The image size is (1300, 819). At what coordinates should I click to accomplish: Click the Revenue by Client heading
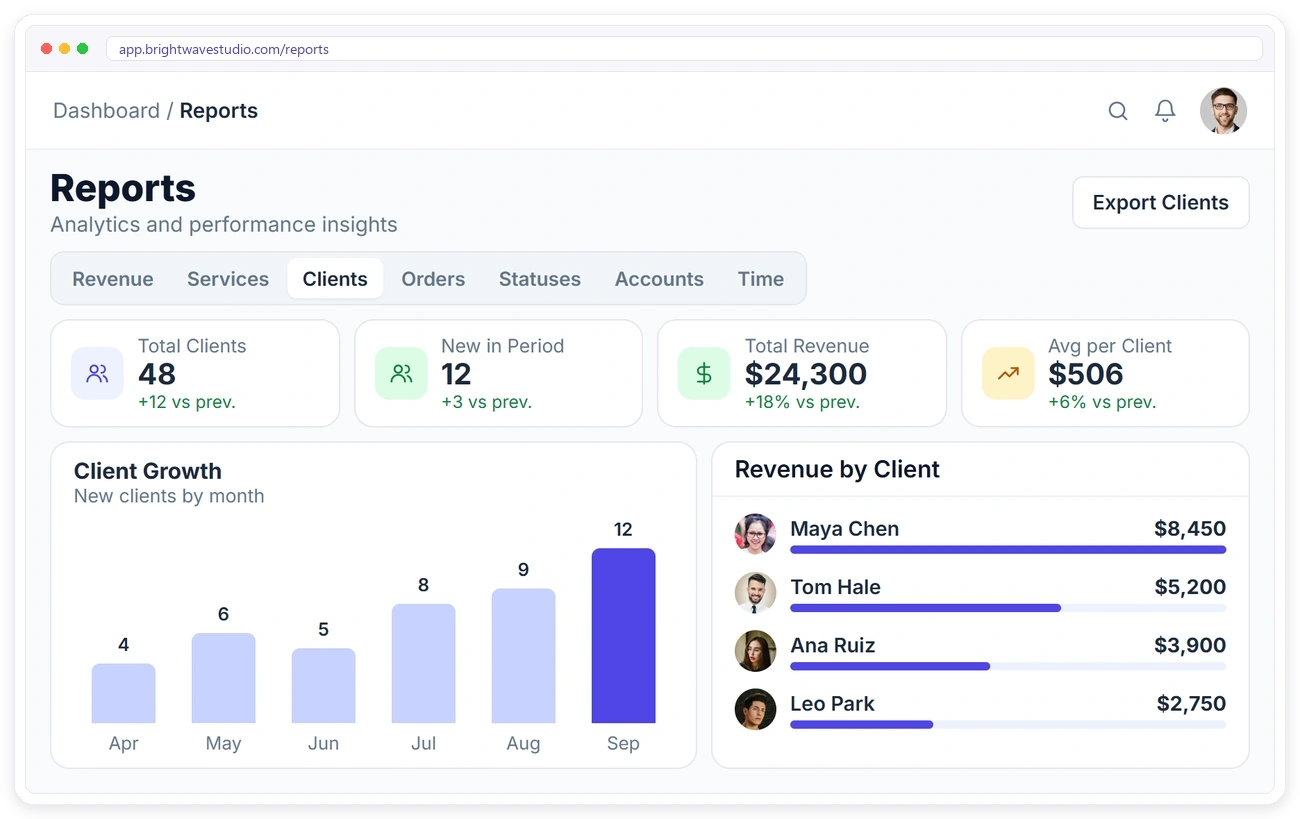[837, 470]
